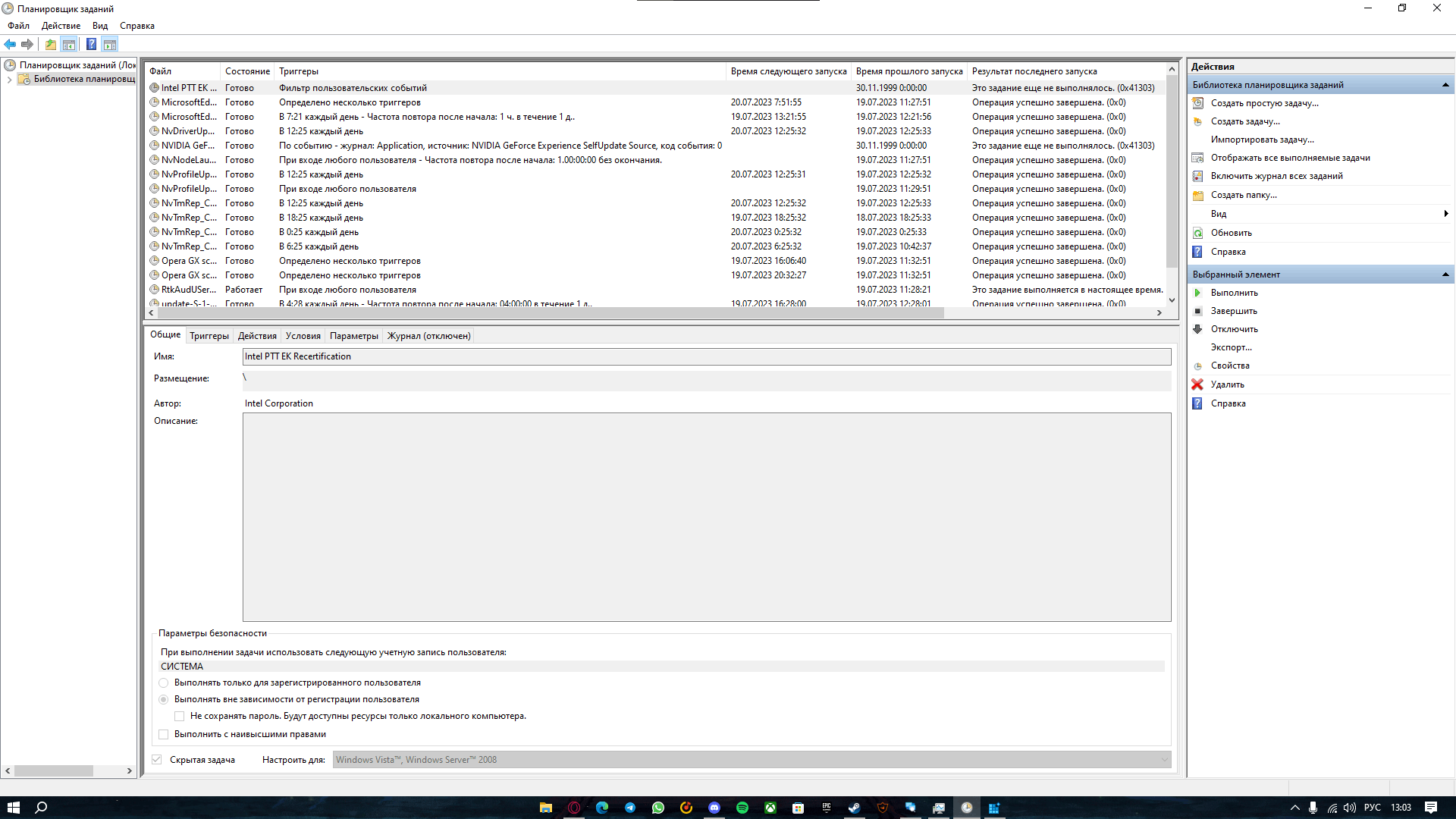Select NvDriverUp... task row
Screen dimensions: 1456x819
point(656,131)
